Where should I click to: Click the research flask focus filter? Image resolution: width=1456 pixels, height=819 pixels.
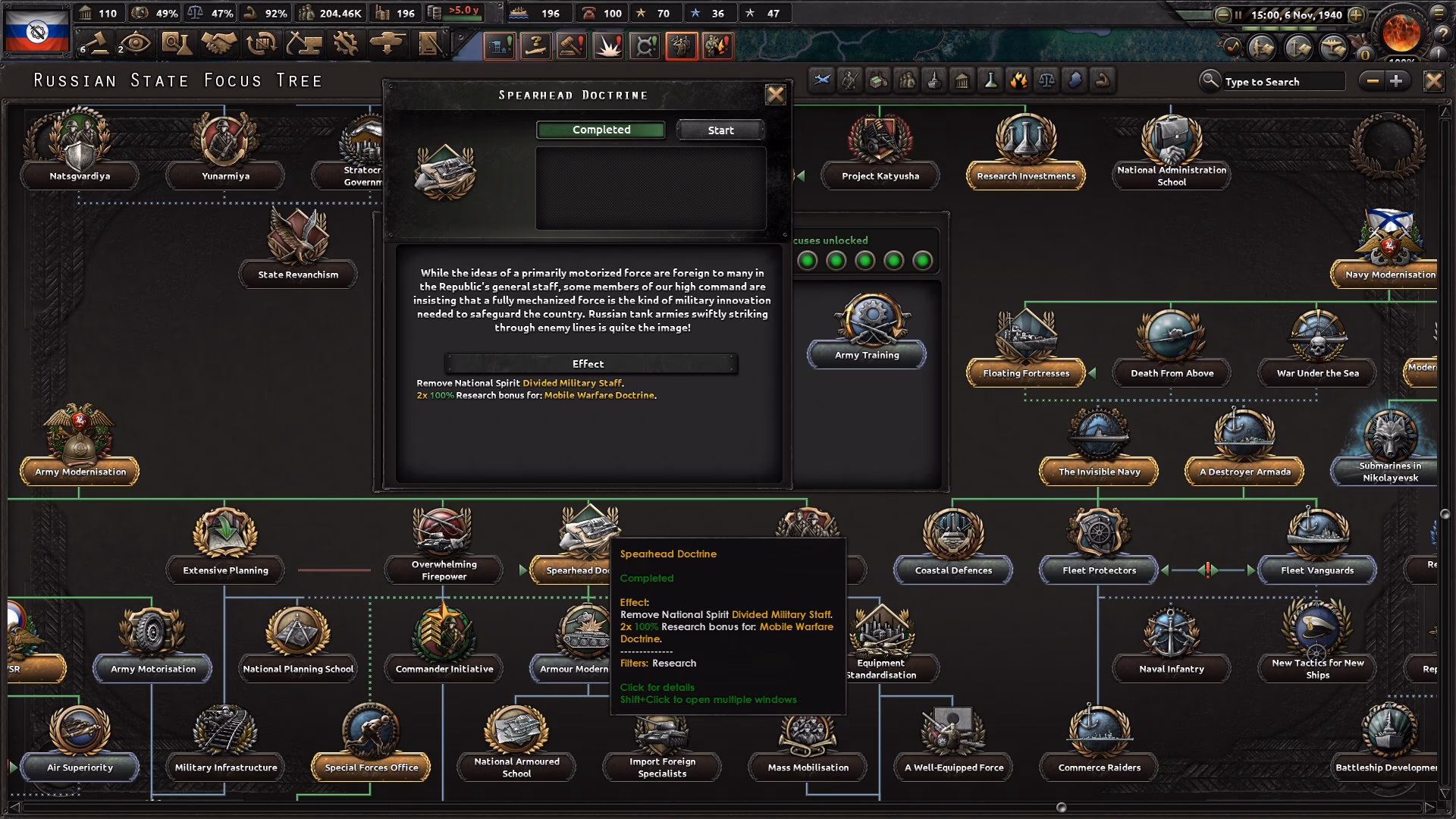(990, 81)
